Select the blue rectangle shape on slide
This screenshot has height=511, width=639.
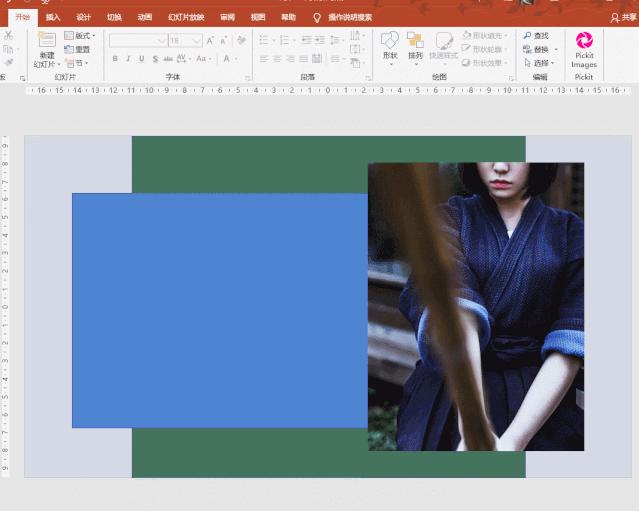[x=220, y=310]
